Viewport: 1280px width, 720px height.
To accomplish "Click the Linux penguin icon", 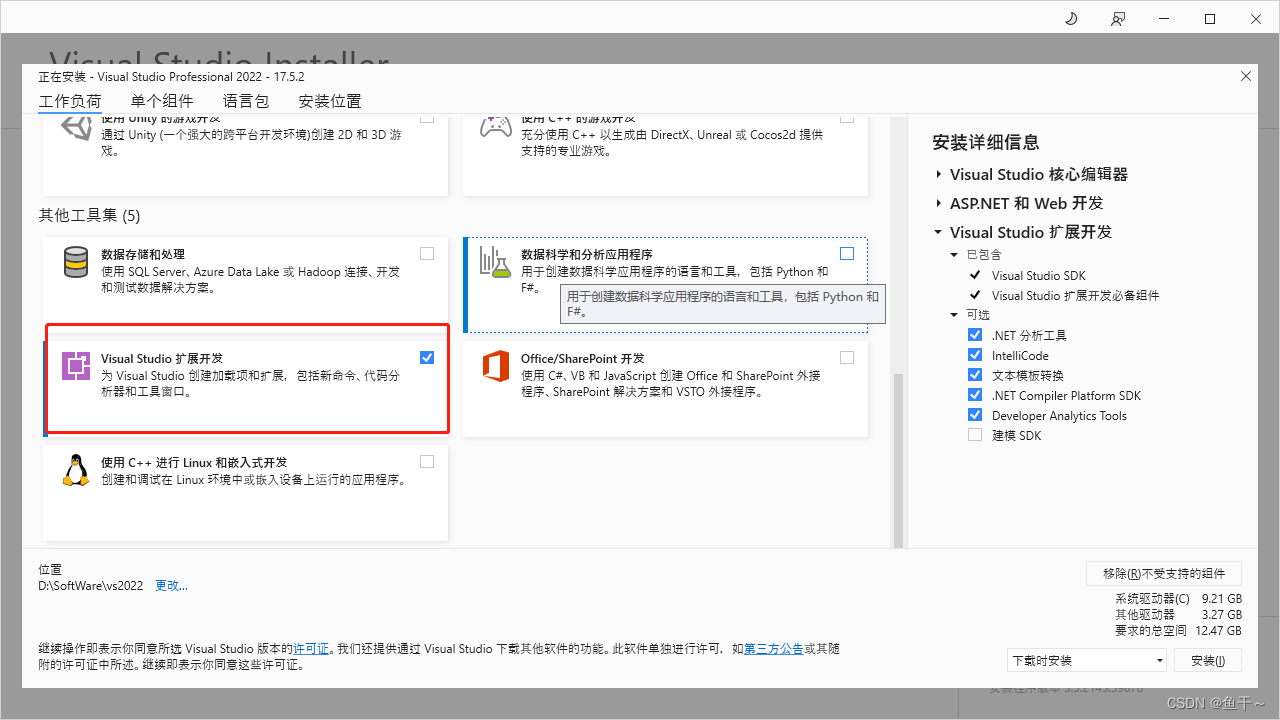I will 76,470.
